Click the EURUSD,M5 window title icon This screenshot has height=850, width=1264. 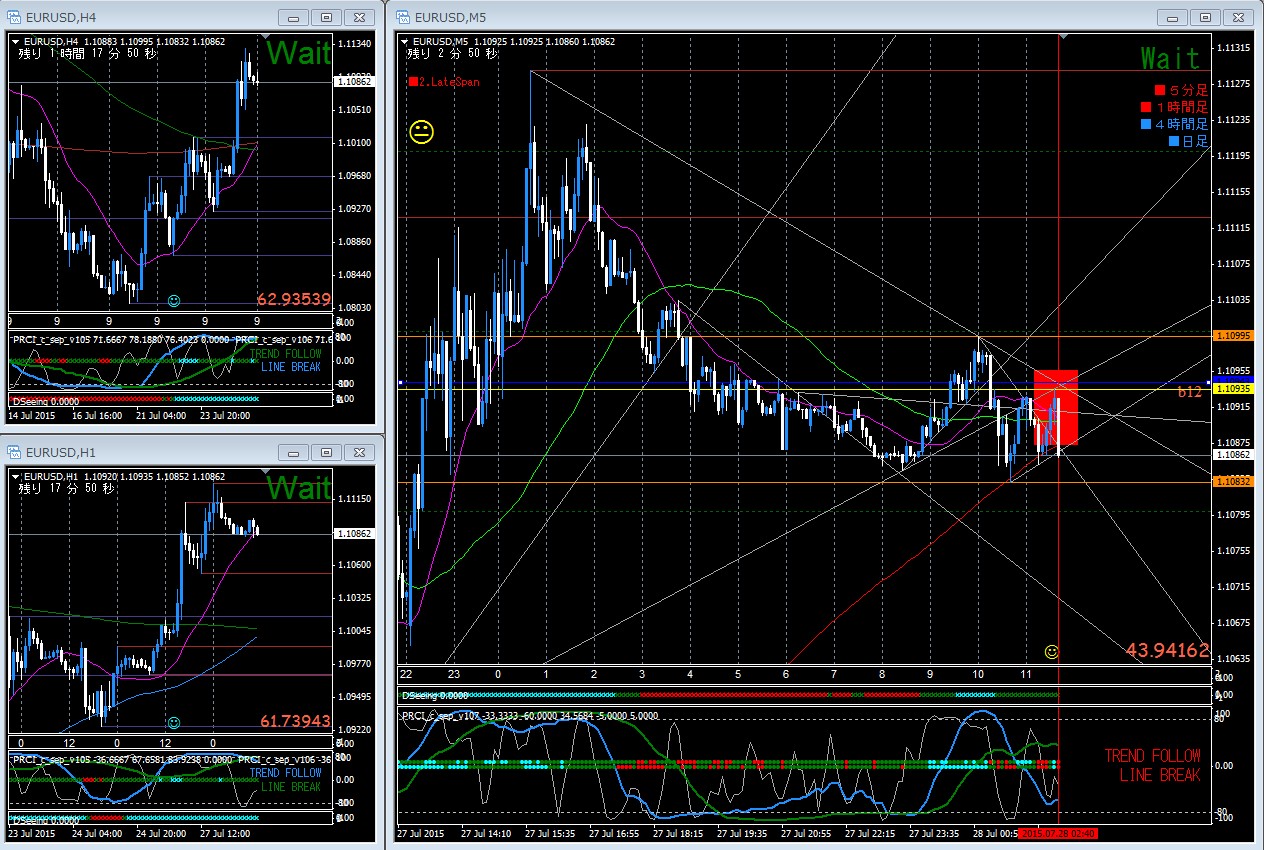pos(403,17)
